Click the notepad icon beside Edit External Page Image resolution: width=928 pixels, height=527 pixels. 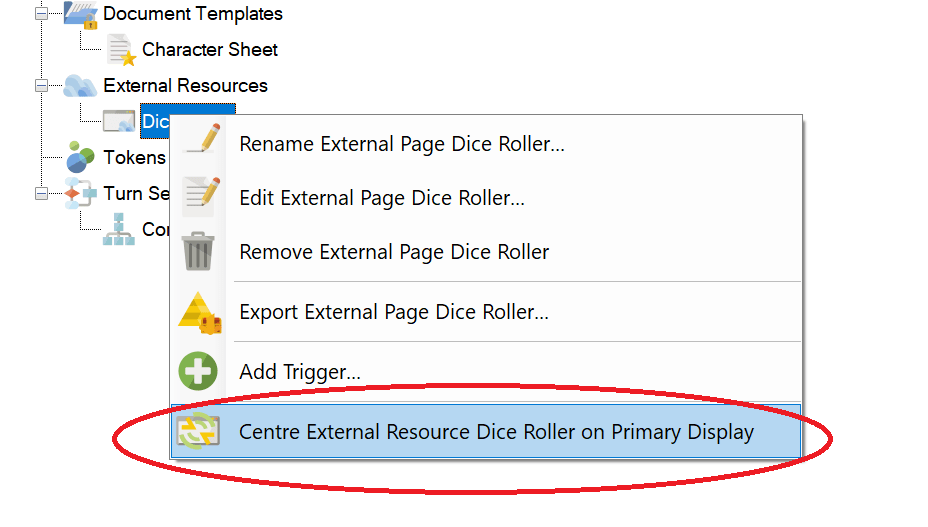tap(200, 196)
